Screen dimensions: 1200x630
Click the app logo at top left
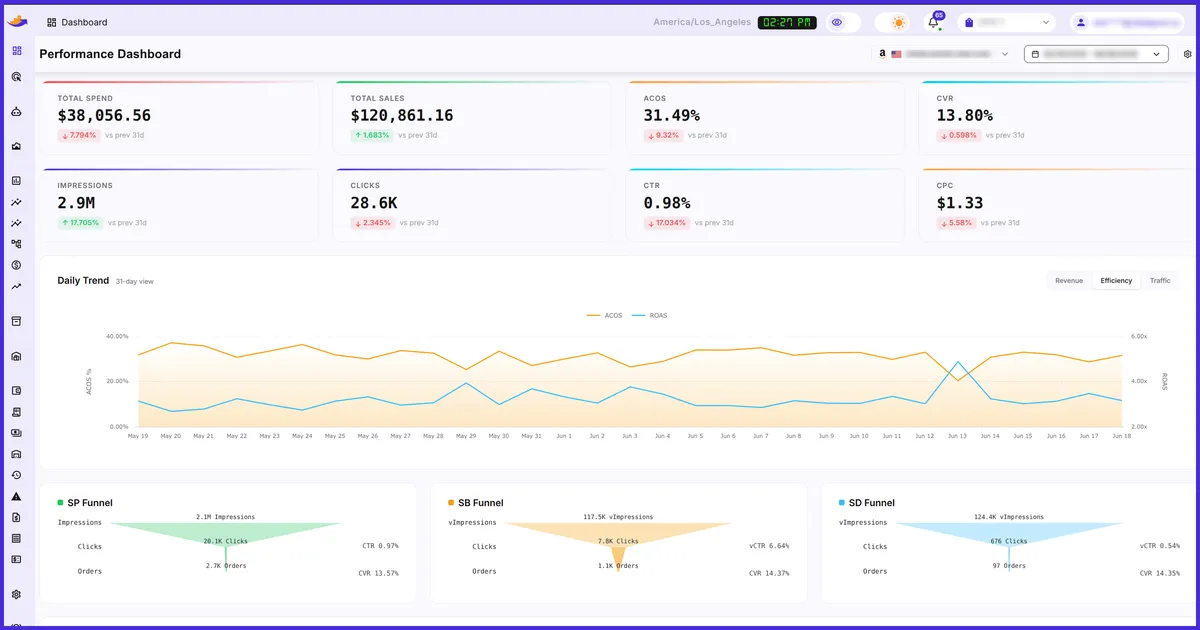click(17, 21)
